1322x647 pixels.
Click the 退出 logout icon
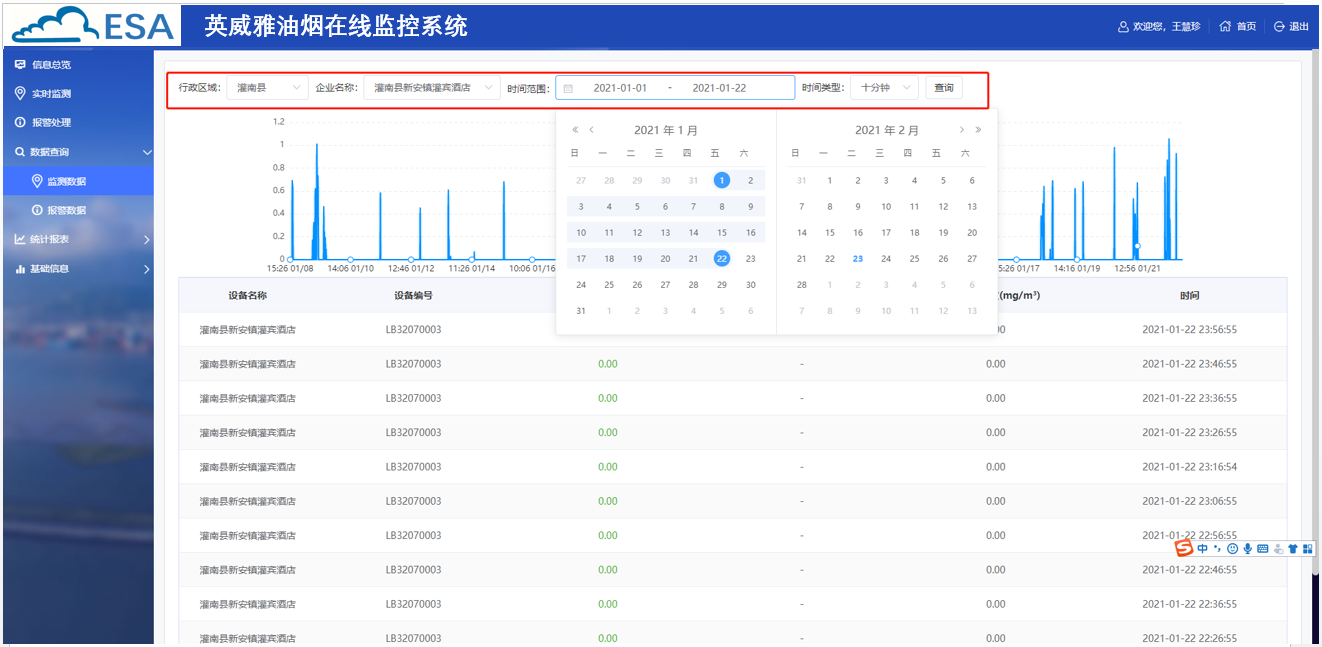click(1279, 27)
